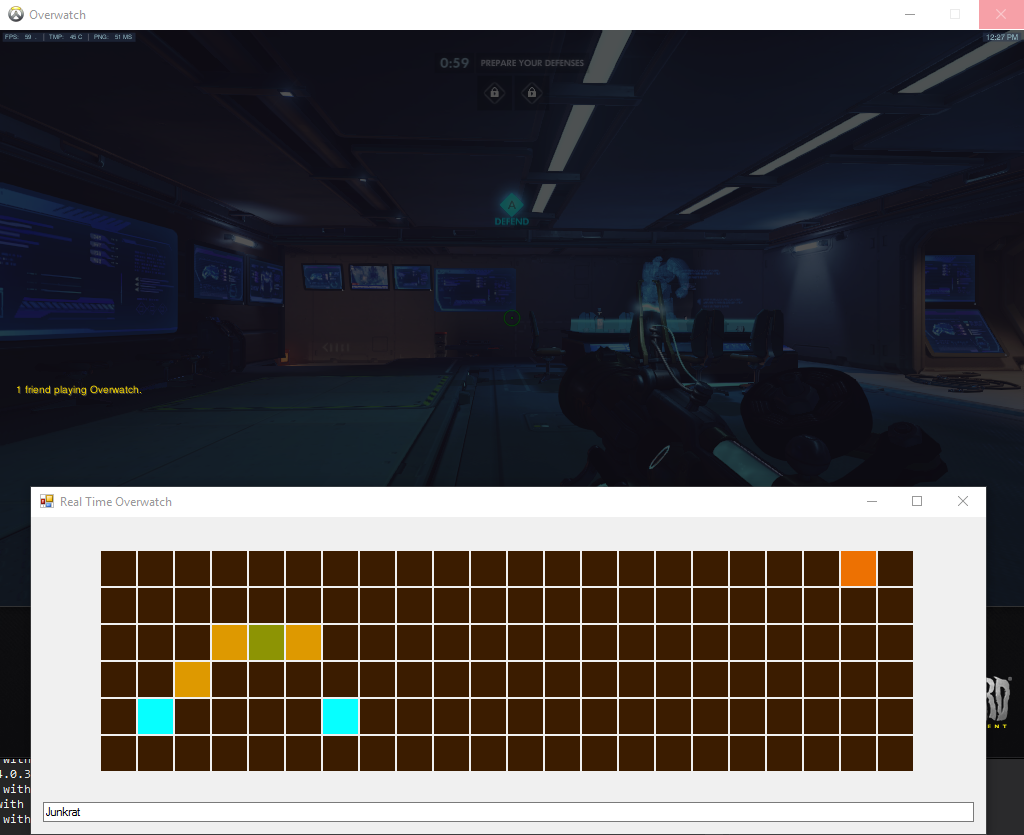This screenshot has width=1024, height=835.
Task: Click the Real Time Overwatch app icon
Action: pyautogui.click(x=47, y=501)
